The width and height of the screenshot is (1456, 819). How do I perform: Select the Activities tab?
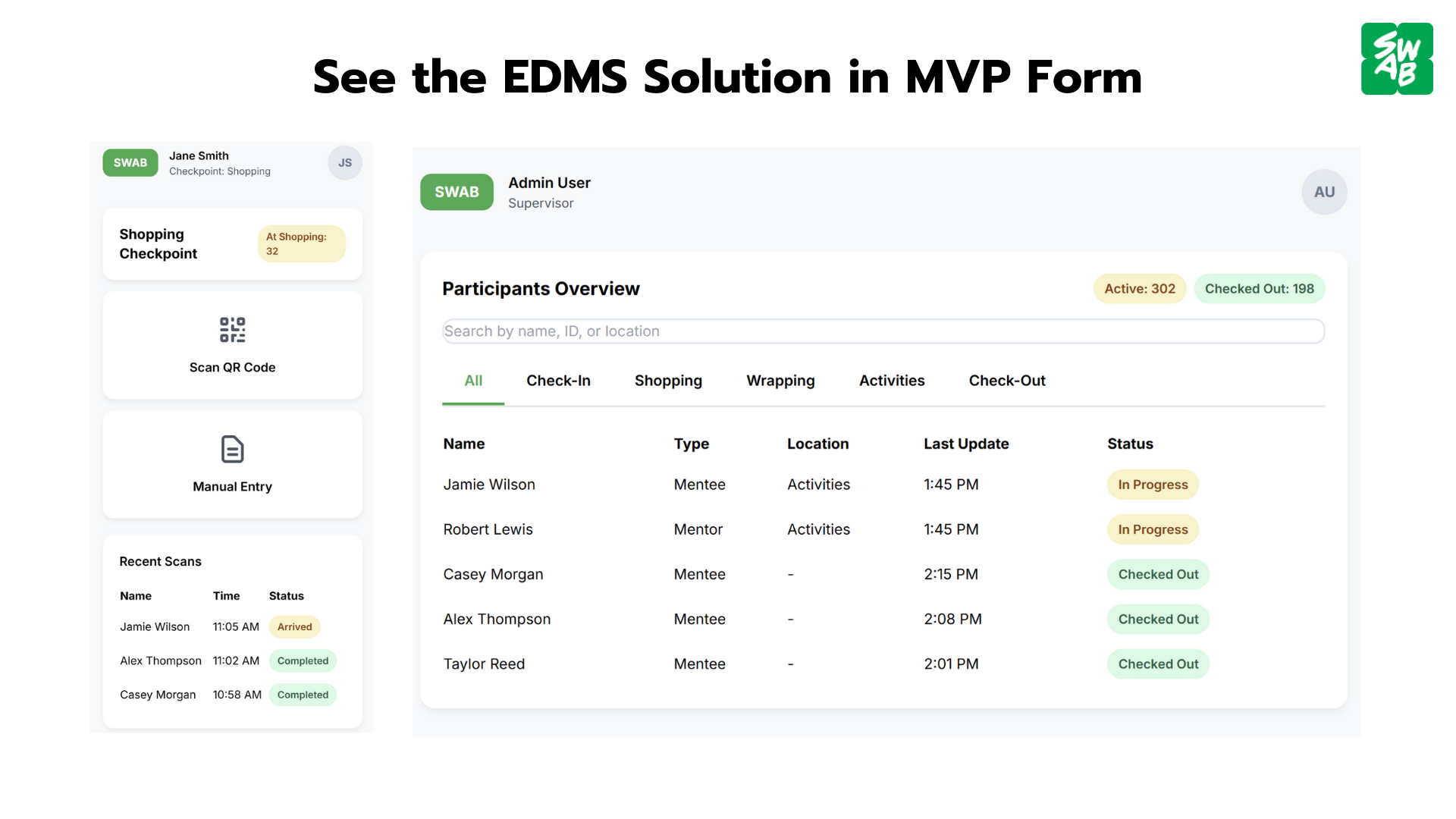click(x=892, y=381)
